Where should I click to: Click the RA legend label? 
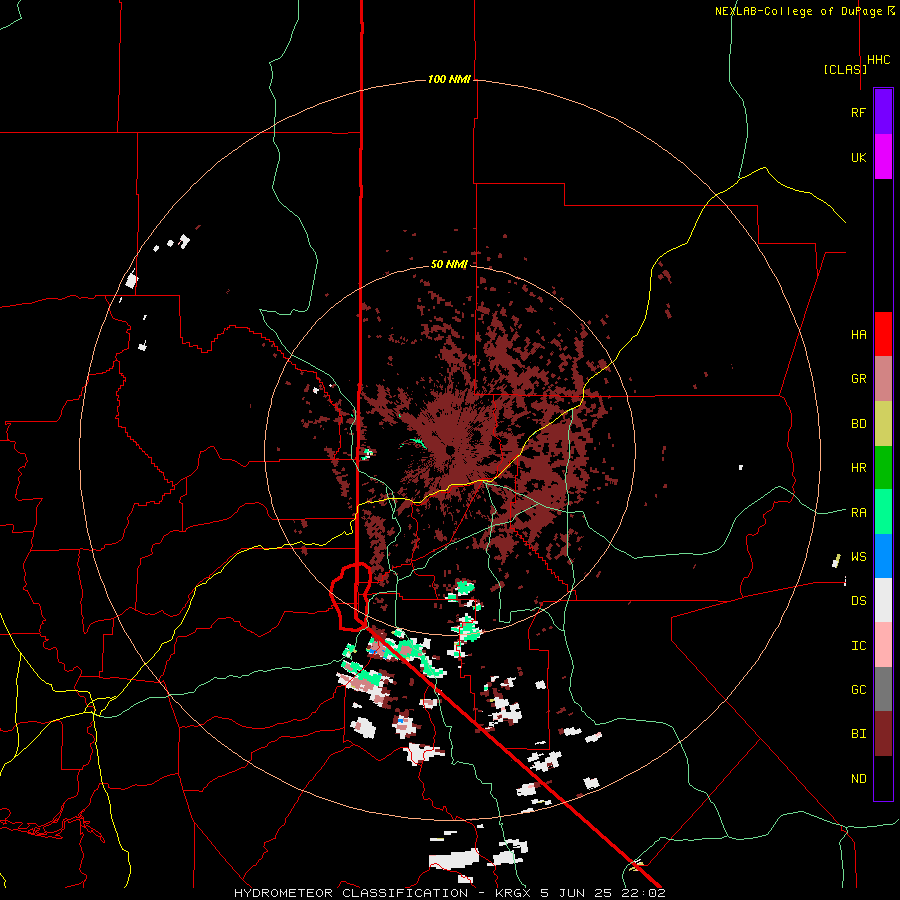858,513
